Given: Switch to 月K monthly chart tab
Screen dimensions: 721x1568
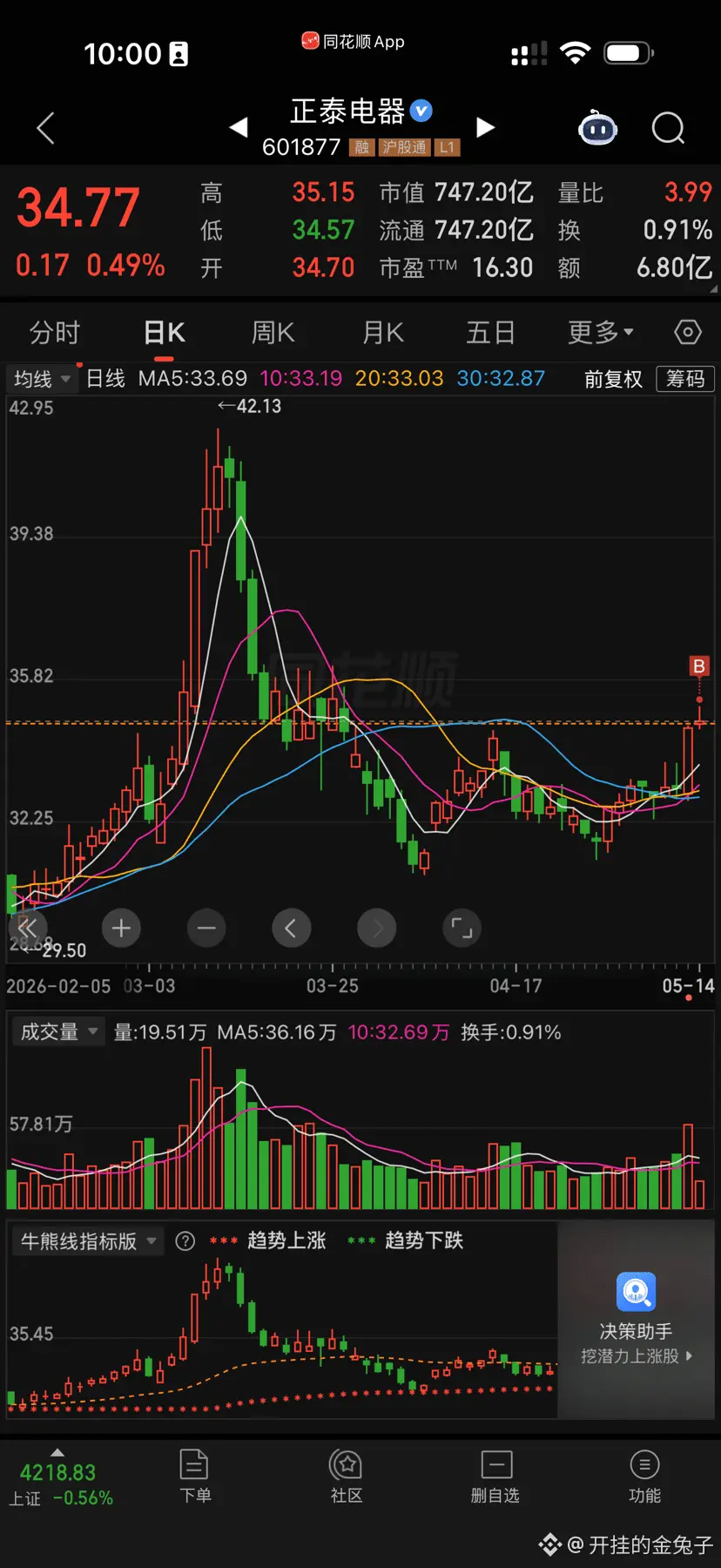Looking at the screenshot, I should [383, 333].
